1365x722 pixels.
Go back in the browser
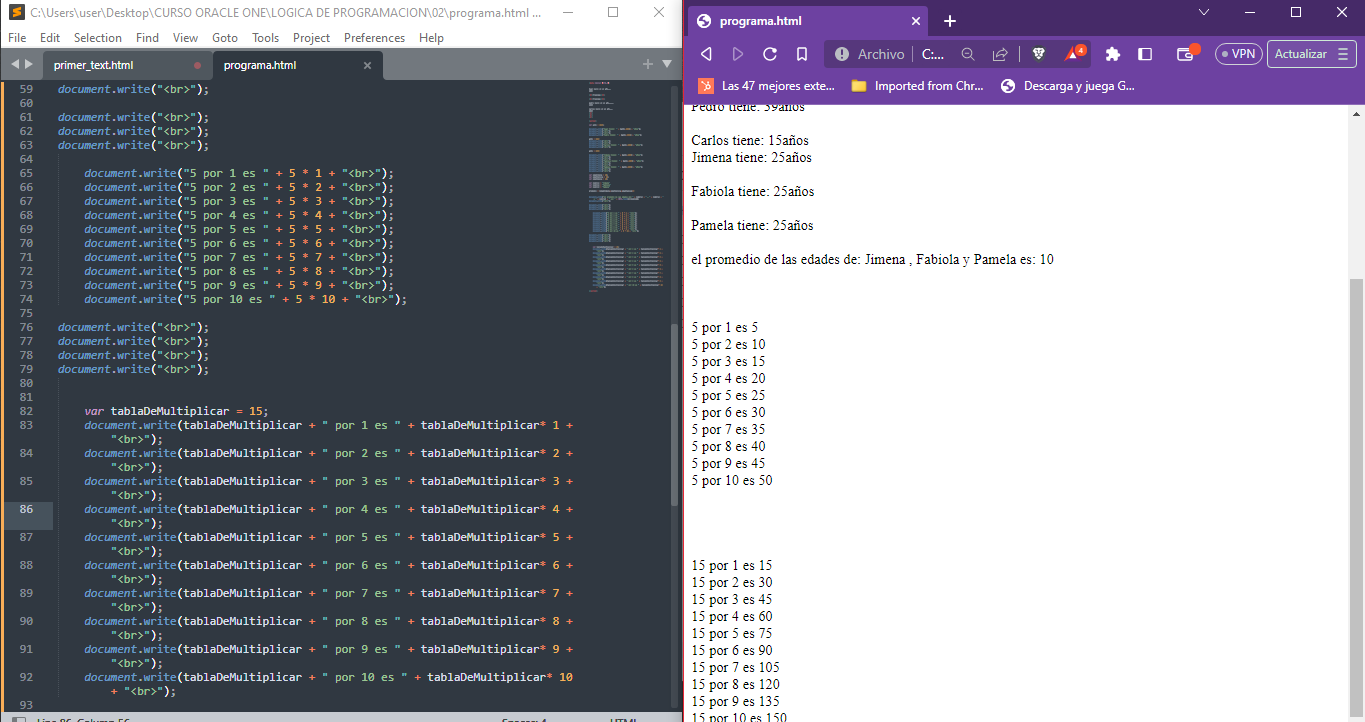click(706, 54)
